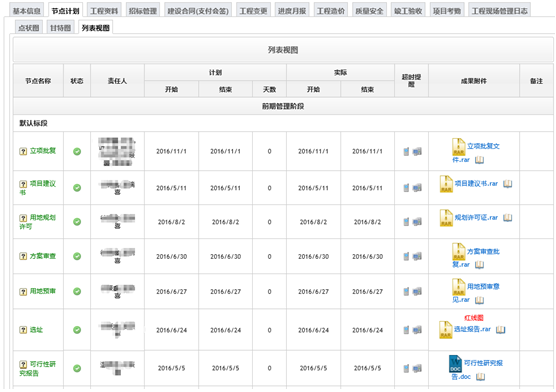Open the 方案审查批复.rar attachment link
The image size is (556, 392).
476,258
